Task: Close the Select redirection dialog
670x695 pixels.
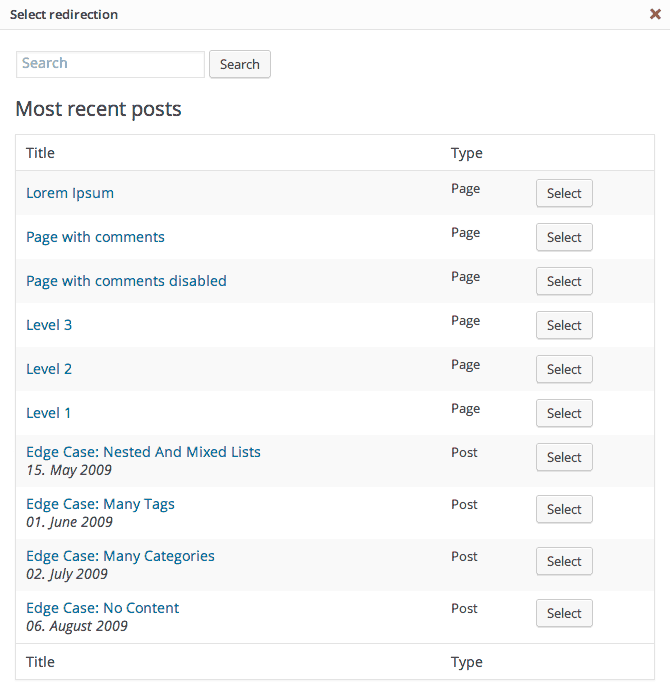Action: pos(655,15)
